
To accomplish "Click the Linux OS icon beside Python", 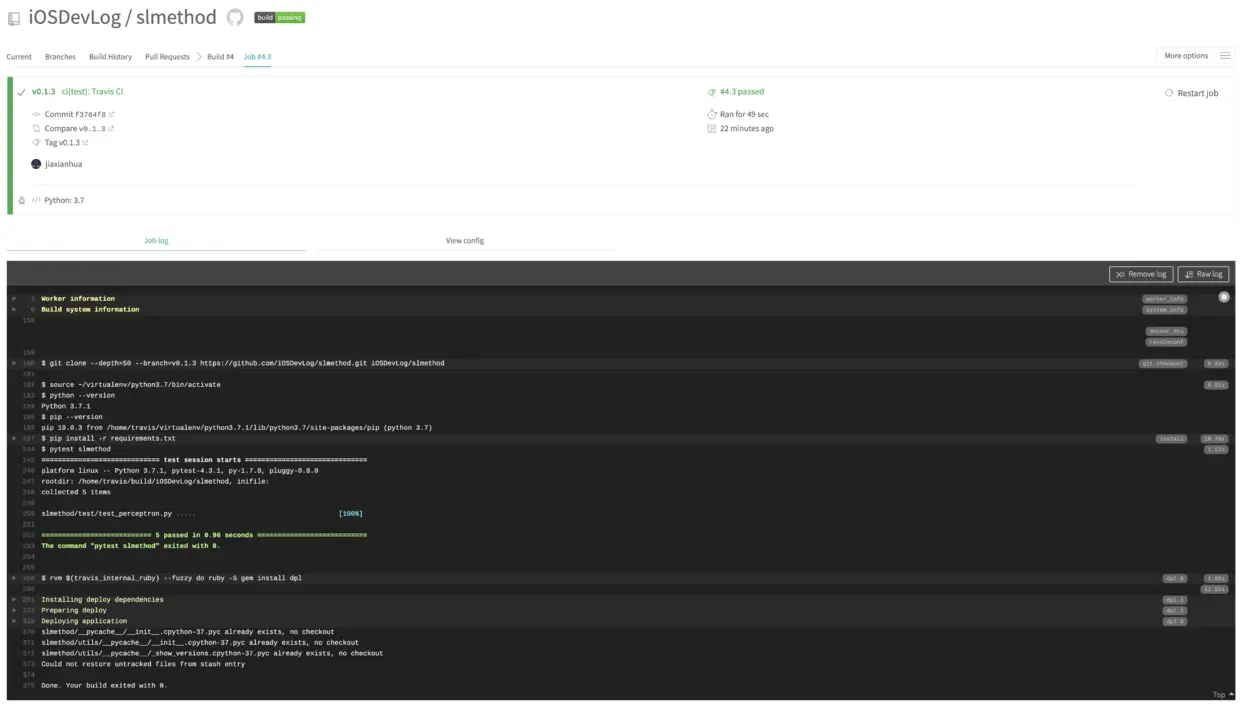I will [22, 200].
